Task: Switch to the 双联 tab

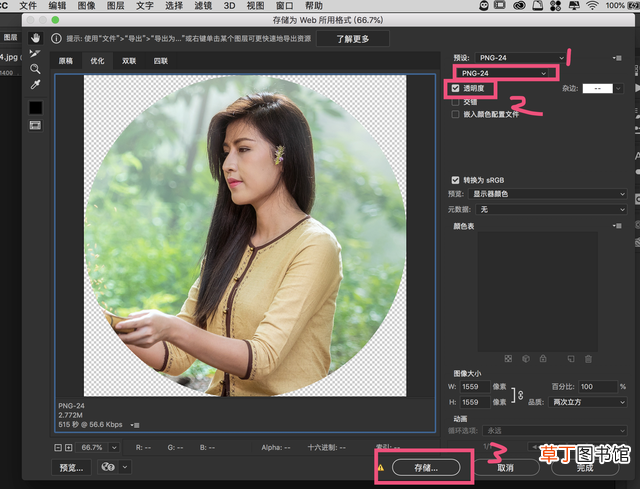Action: pyautogui.click(x=129, y=61)
